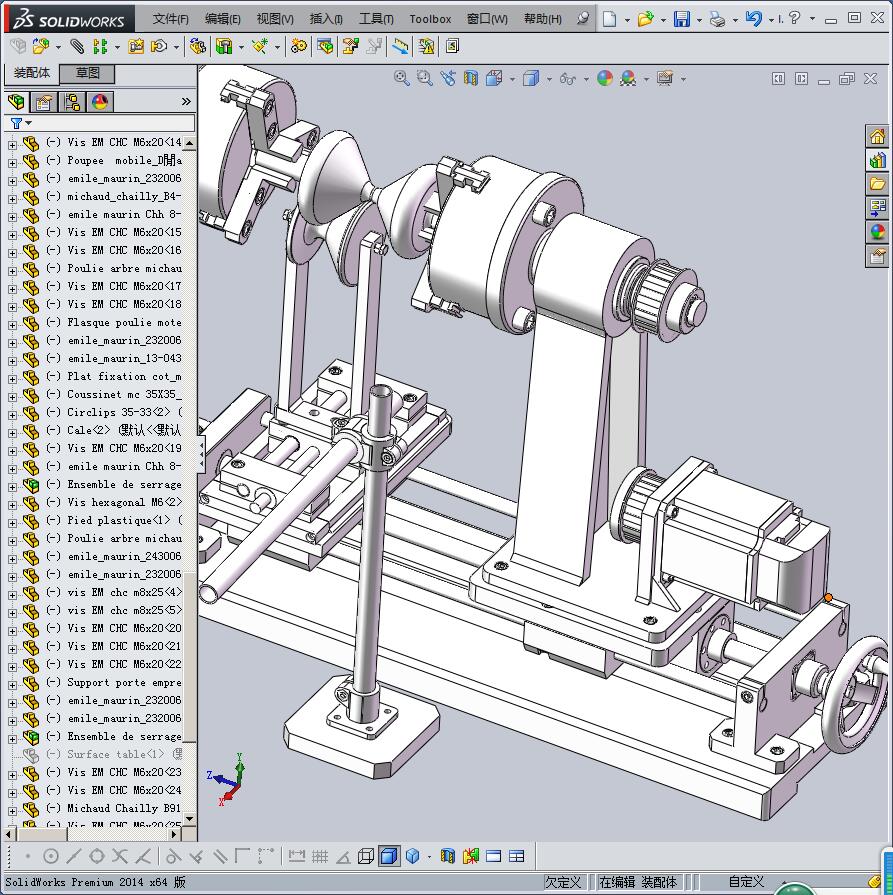Open the Design Library in task pane
This screenshot has width=893, height=895.
[x=877, y=160]
